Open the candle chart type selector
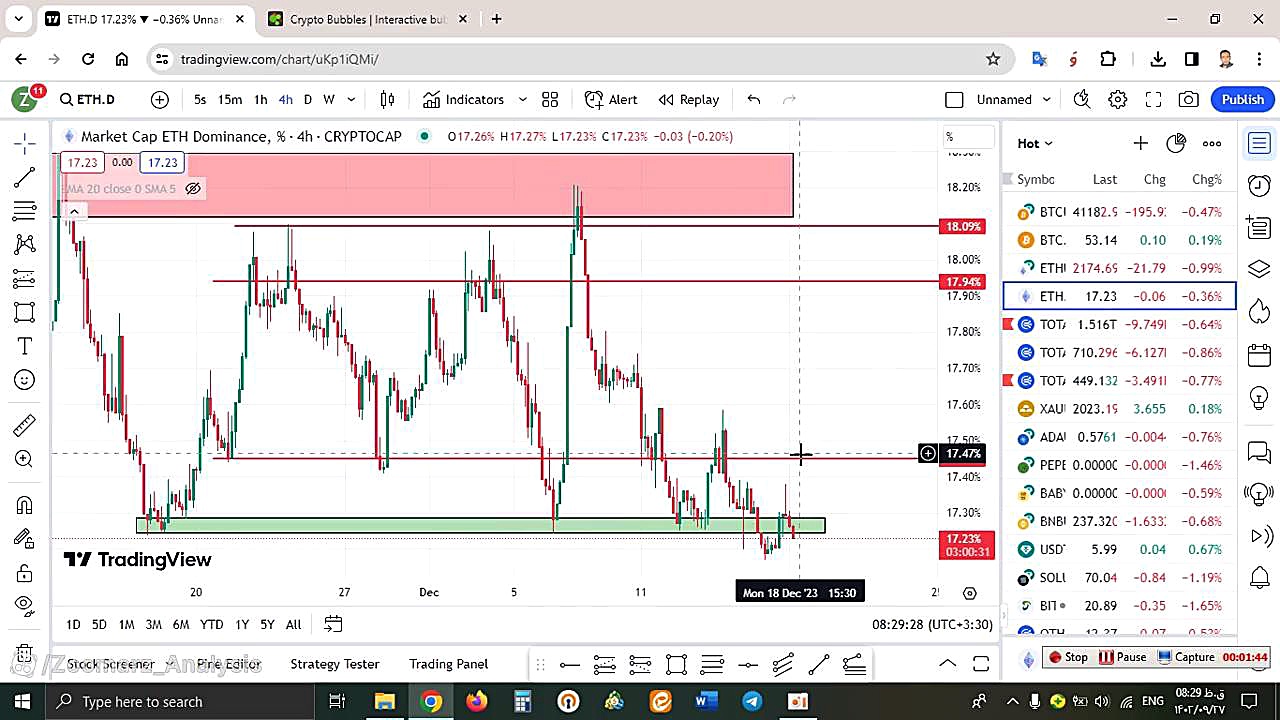Viewport: 1280px width, 720px height. (387, 99)
